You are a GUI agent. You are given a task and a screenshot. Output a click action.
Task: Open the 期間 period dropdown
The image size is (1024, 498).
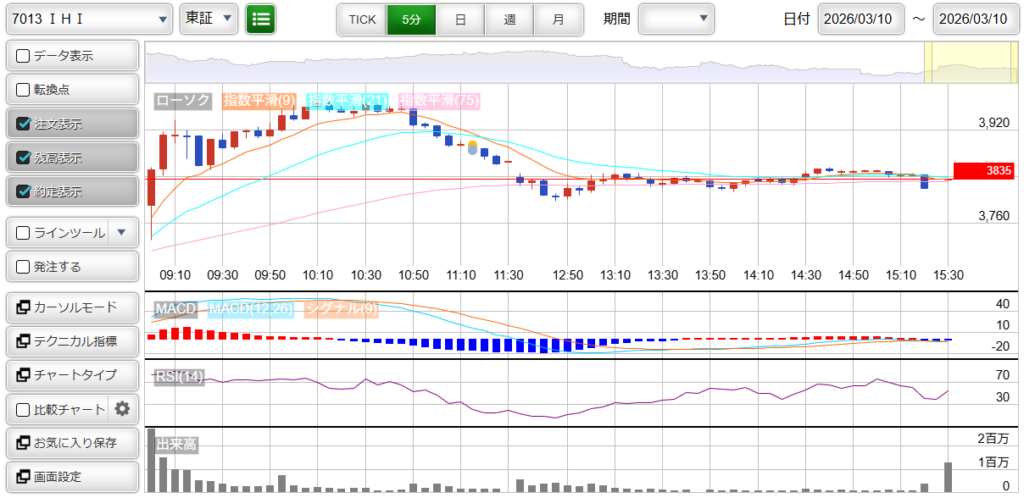click(677, 19)
